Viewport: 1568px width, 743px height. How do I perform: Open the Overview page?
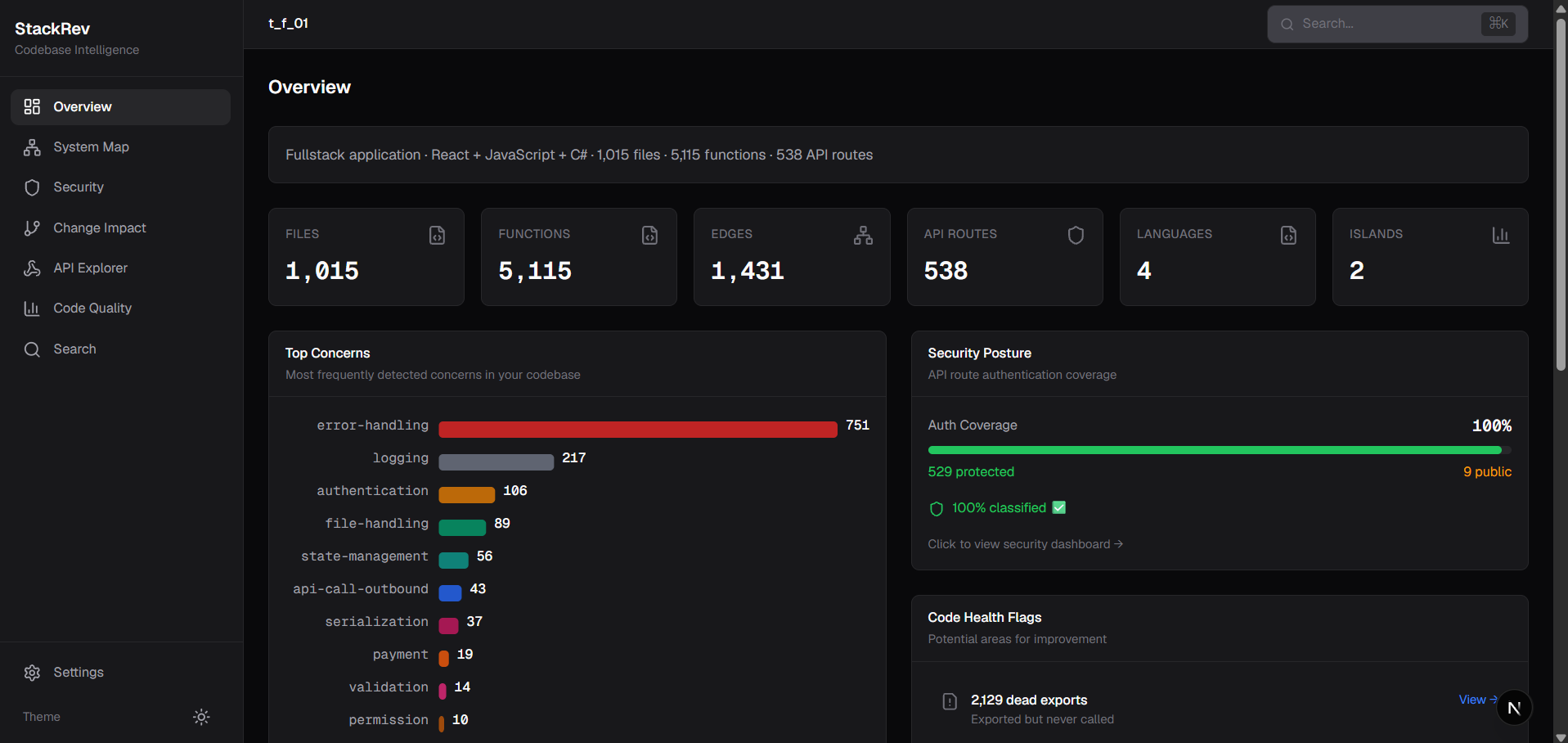(120, 107)
